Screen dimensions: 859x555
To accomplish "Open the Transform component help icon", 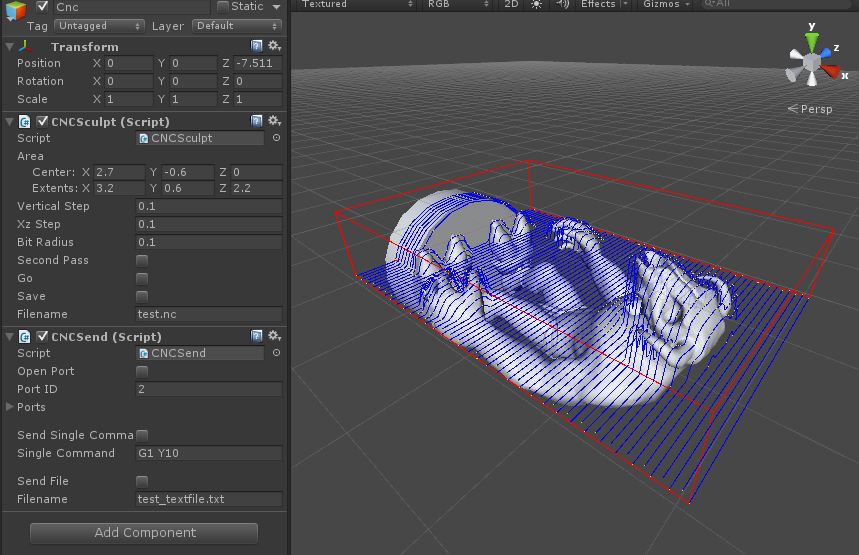I will [x=256, y=45].
